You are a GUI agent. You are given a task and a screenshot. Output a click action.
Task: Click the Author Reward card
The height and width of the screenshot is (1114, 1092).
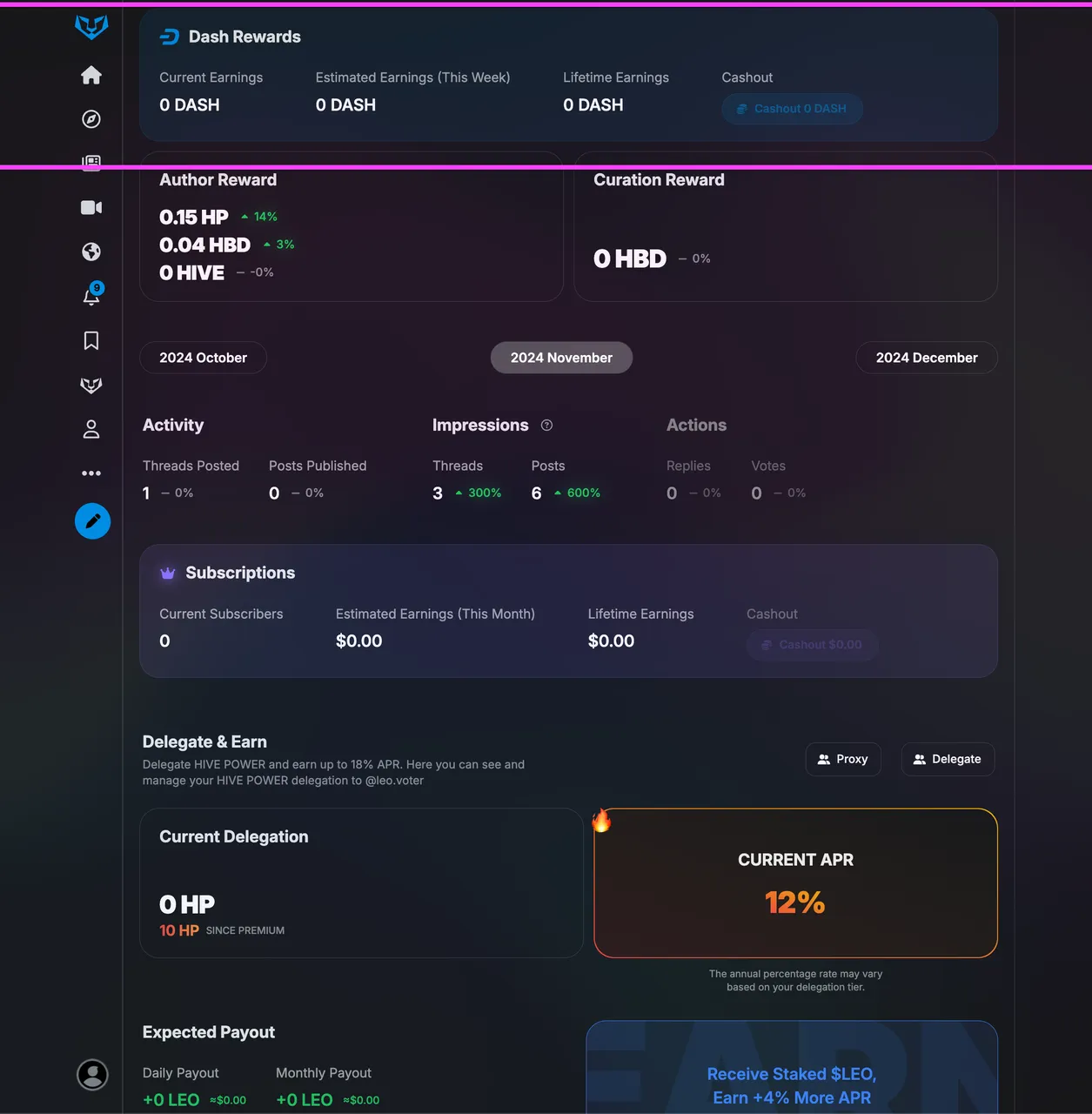pos(352,227)
